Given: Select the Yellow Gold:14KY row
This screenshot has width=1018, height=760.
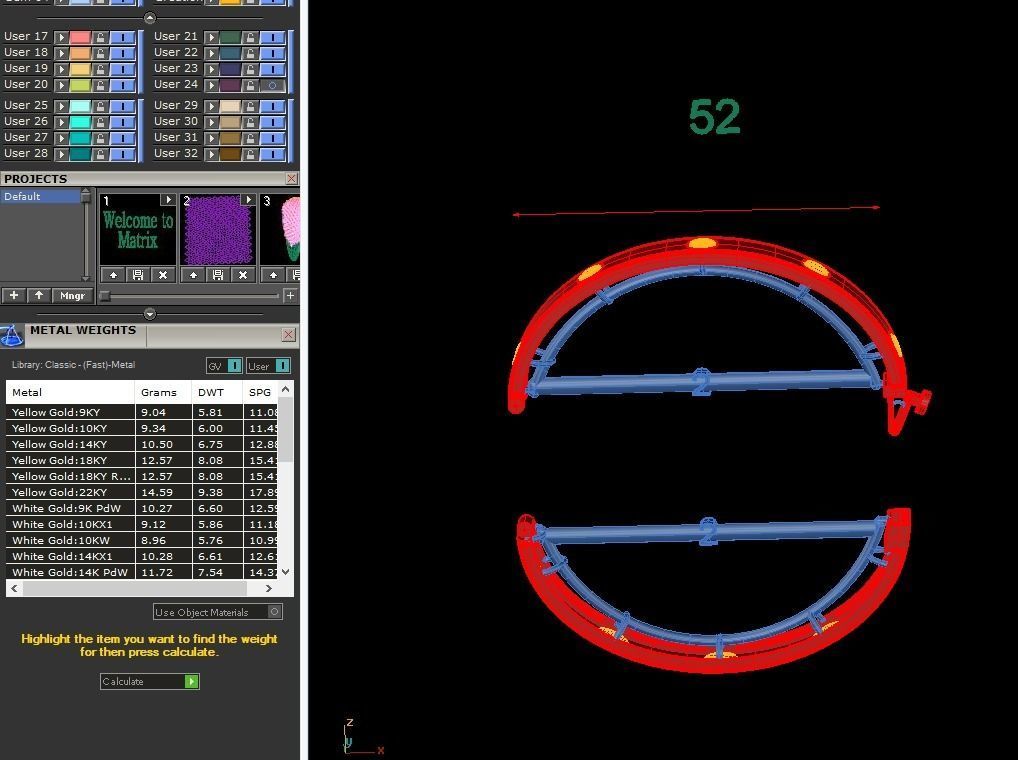Looking at the screenshot, I should (x=142, y=445).
